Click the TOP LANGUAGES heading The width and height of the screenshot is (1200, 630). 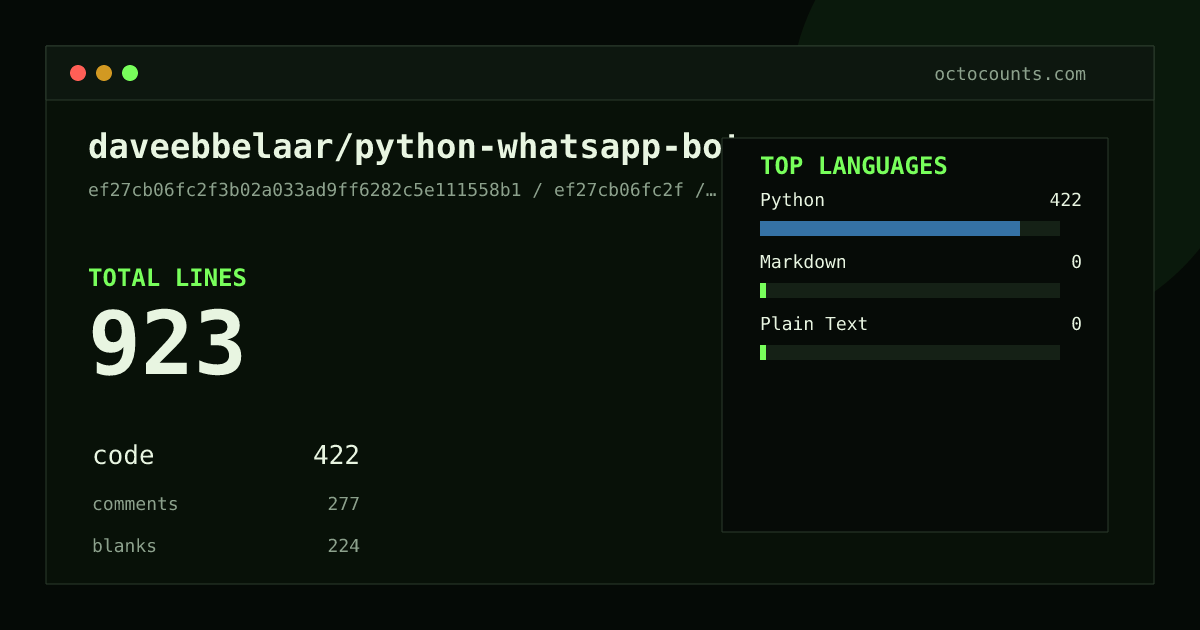click(854, 166)
